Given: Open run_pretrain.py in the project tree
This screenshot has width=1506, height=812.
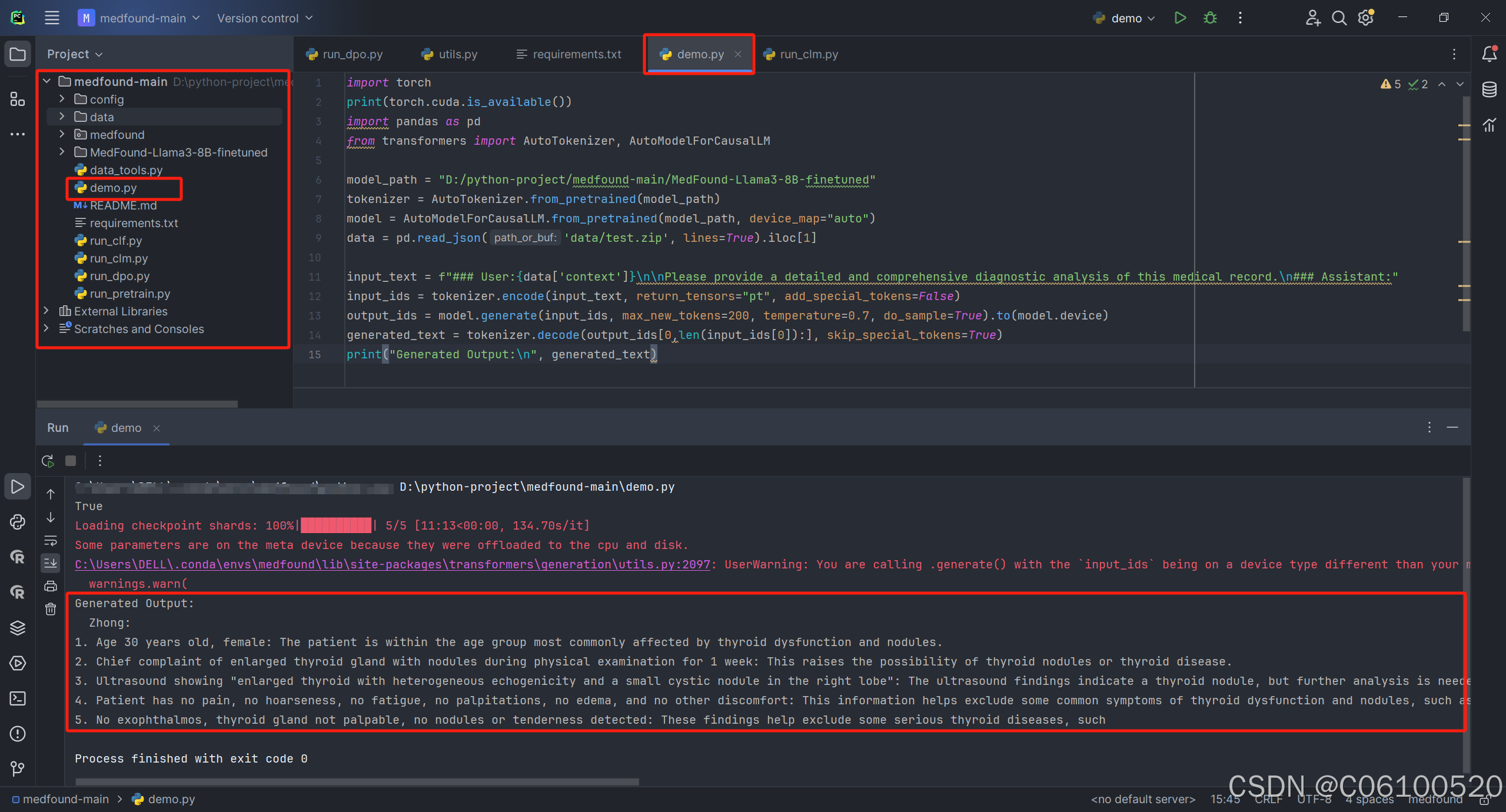Looking at the screenshot, I should pos(129,294).
